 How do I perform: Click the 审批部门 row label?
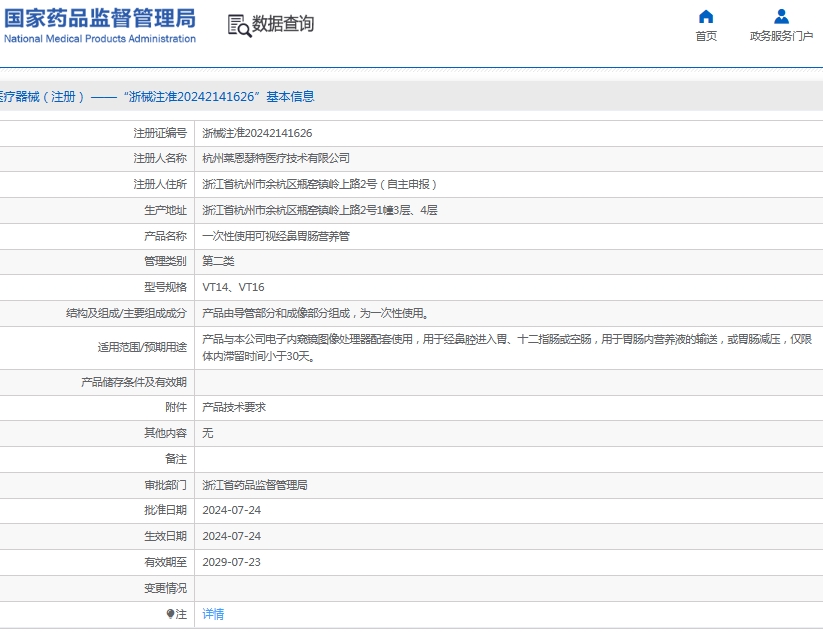click(165, 485)
